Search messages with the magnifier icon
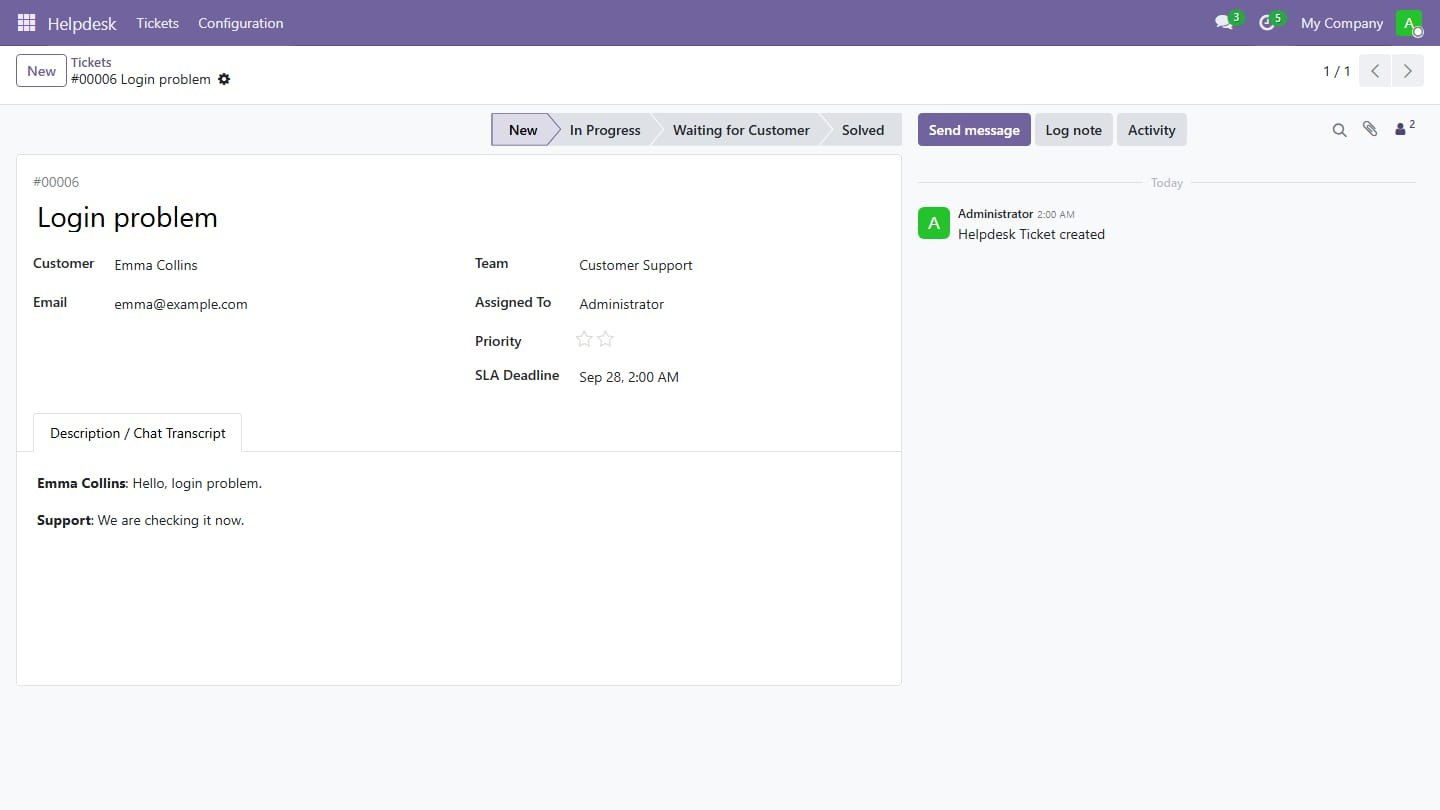Image resolution: width=1440 pixels, height=810 pixels. (x=1339, y=130)
